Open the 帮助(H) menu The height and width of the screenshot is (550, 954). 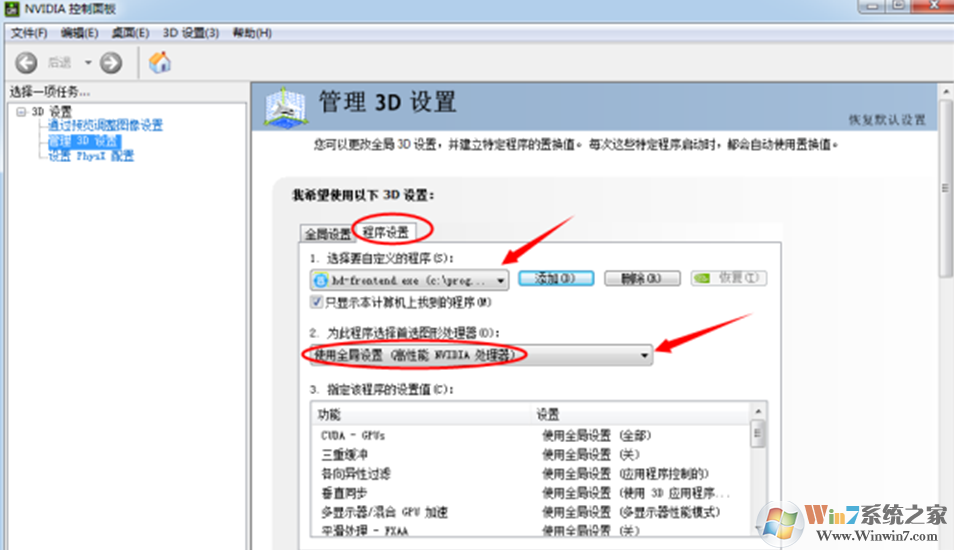tap(252, 33)
